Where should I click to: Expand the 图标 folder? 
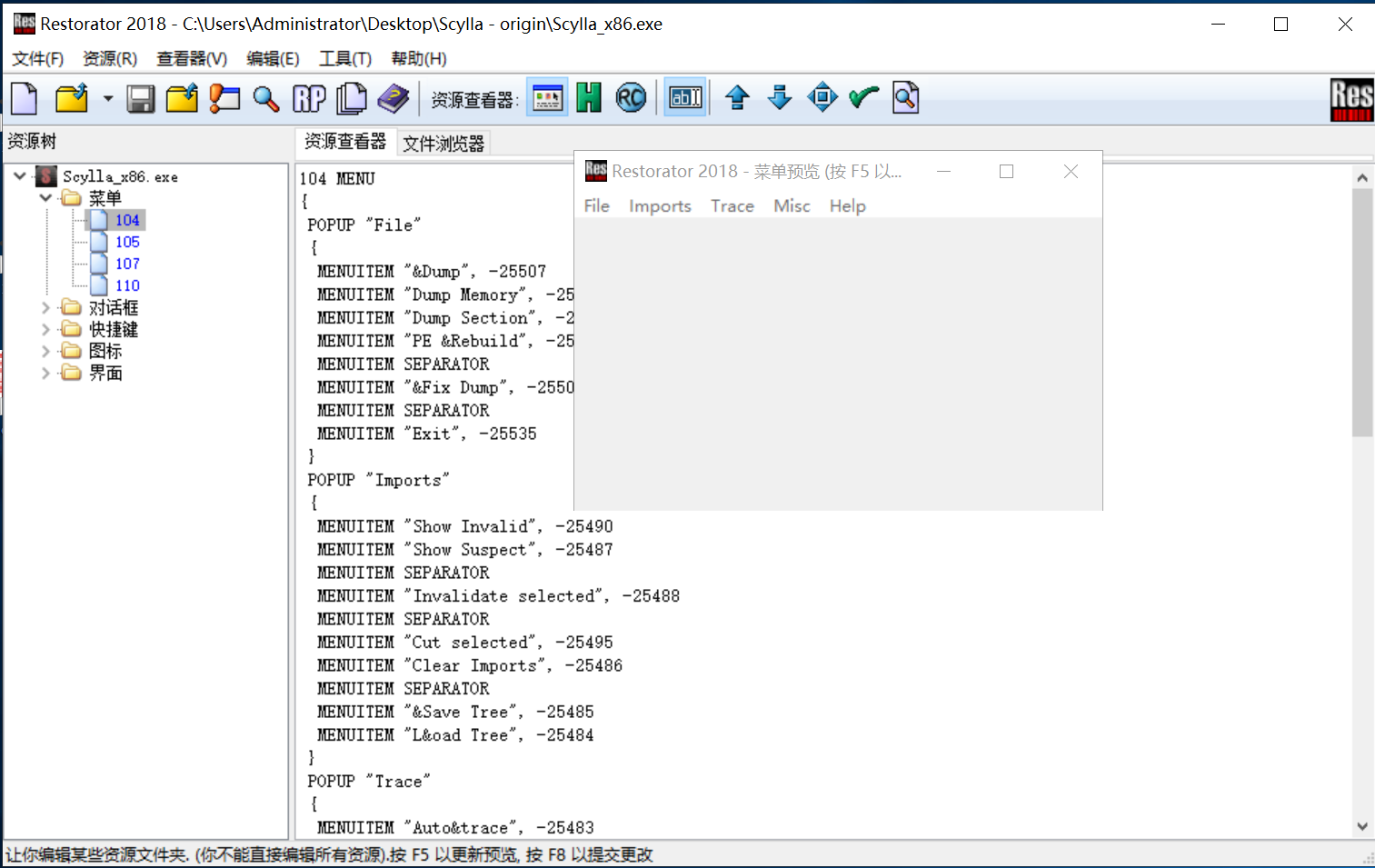[x=45, y=351]
